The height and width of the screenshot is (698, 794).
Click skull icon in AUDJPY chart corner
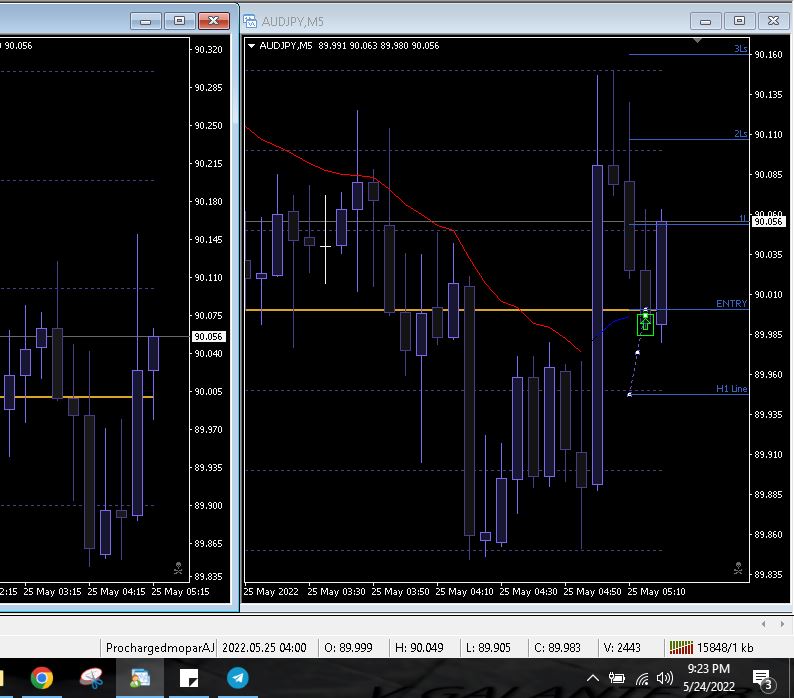(738, 568)
